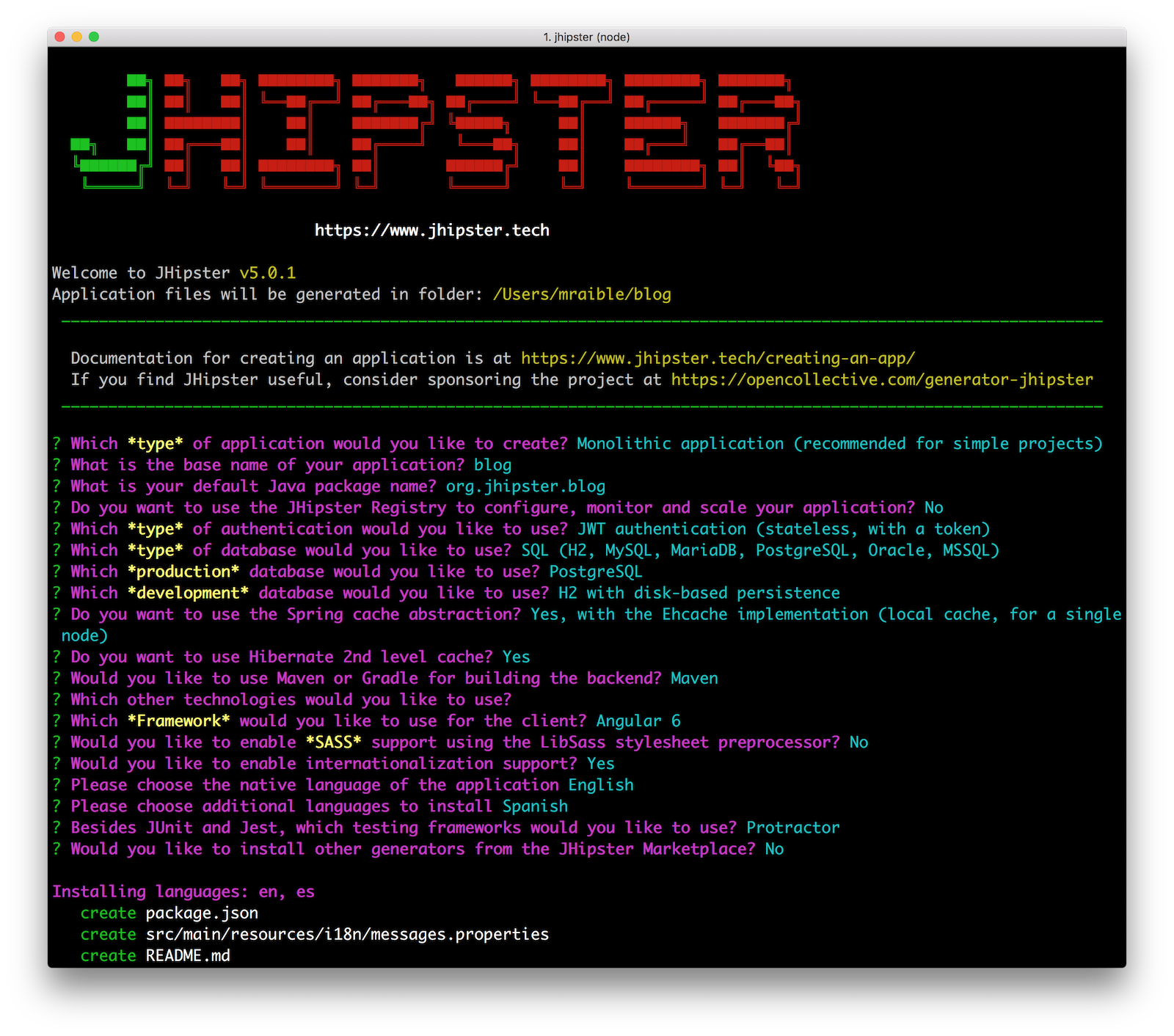The height and width of the screenshot is (1036, 1174).
Task: Click the folder path /Users/mraible/blog
Action: tap(582, 294)
